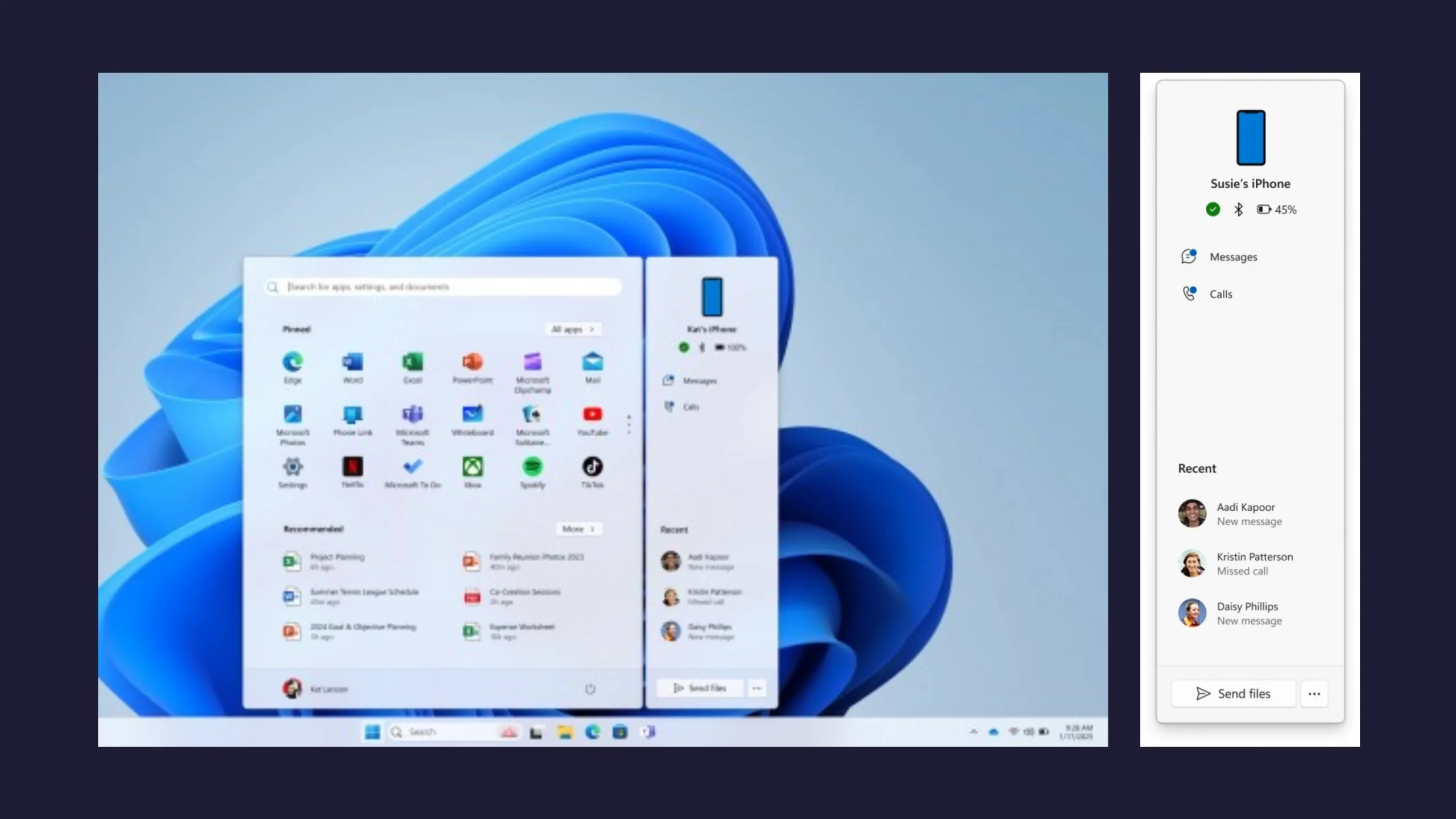The image size is (1456, 819).
Task: Open Aadi Kapoor new message in Susie's iPhone panel
Action: point(1231,514)
